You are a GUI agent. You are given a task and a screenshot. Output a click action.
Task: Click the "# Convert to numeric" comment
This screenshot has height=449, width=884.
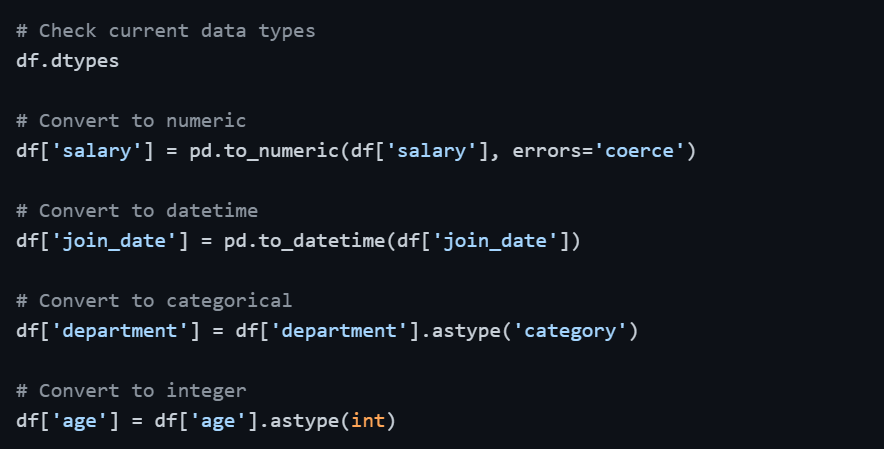[x=130, y=121]
